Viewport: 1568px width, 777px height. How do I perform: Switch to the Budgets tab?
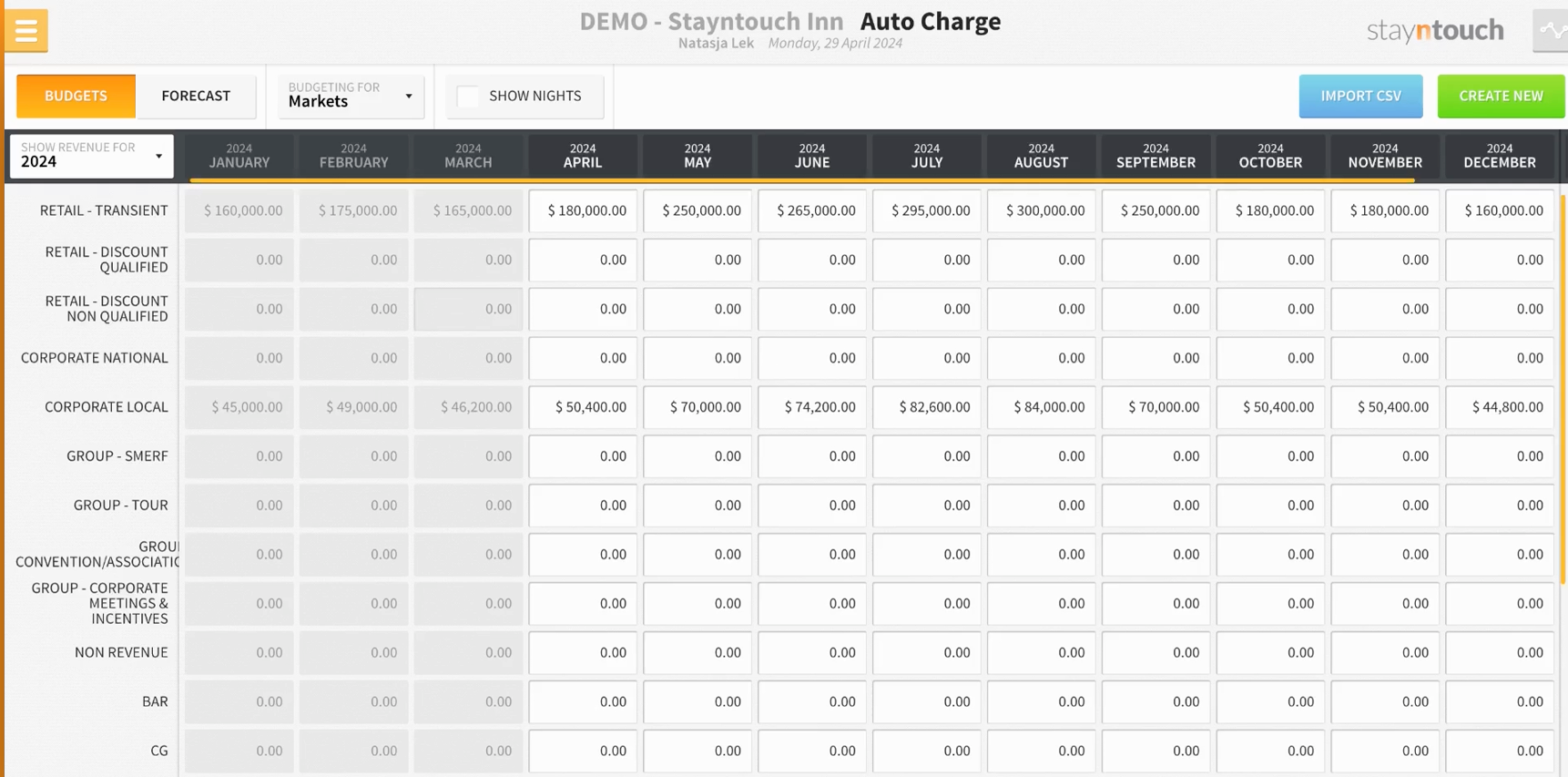(76, 96)
